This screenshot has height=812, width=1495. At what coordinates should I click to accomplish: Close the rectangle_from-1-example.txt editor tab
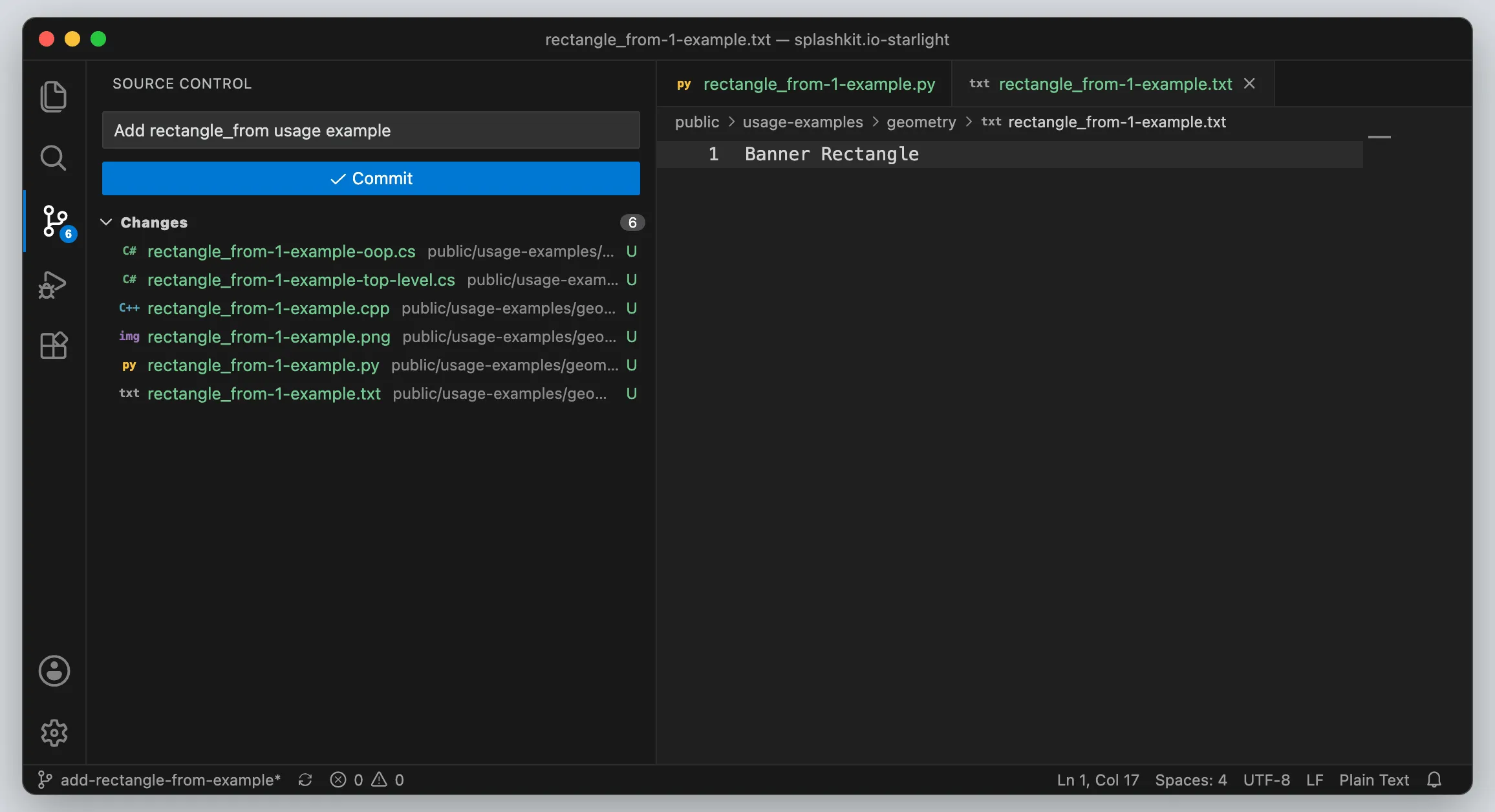click(1249, 83)
